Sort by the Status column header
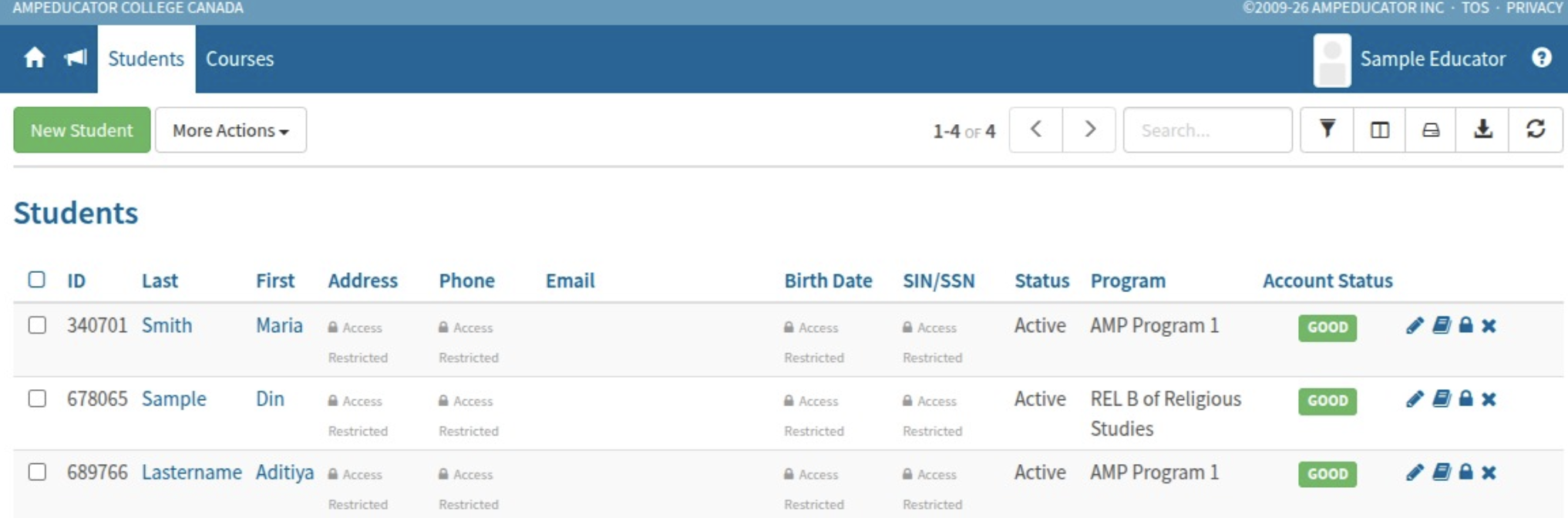This screenshot has width=1568, height=518. [x=1042, y=281]
